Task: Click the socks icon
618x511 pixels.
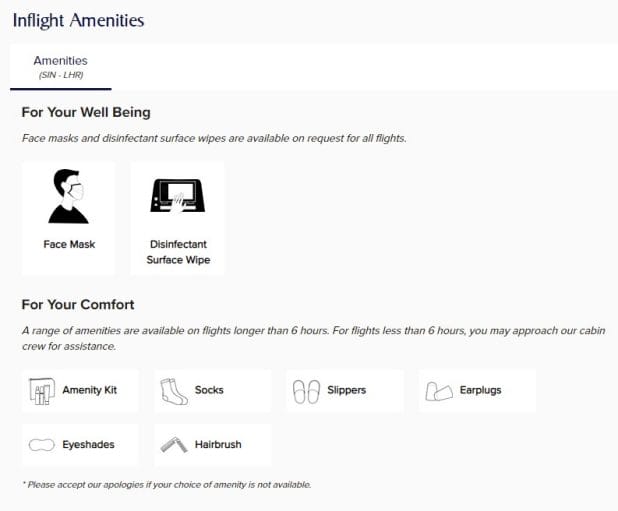Action: (x=173, y=391)
